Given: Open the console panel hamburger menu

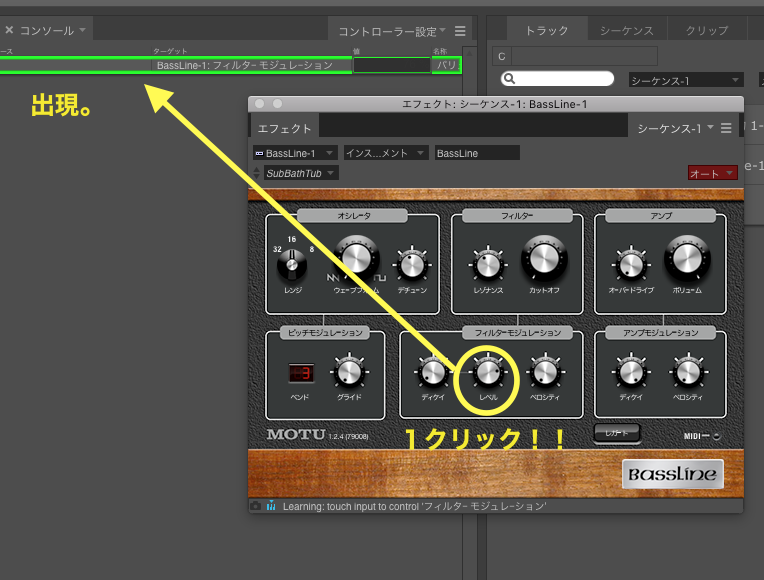Looking at the screenshot, I should [460, 31].
